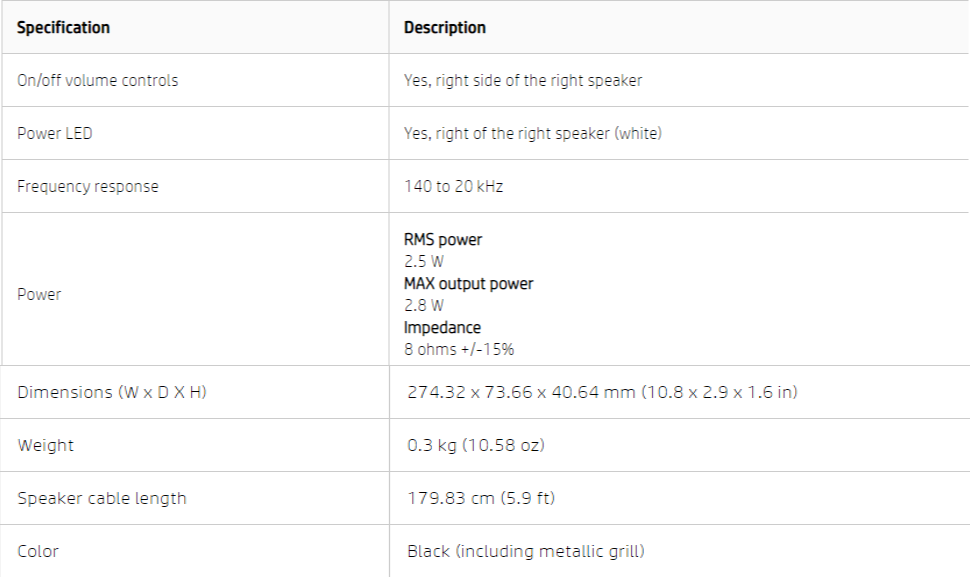The height and width of the screenshot is (580, 970).
Task: Click the 2.8 W value
Action: coord(424,306)
